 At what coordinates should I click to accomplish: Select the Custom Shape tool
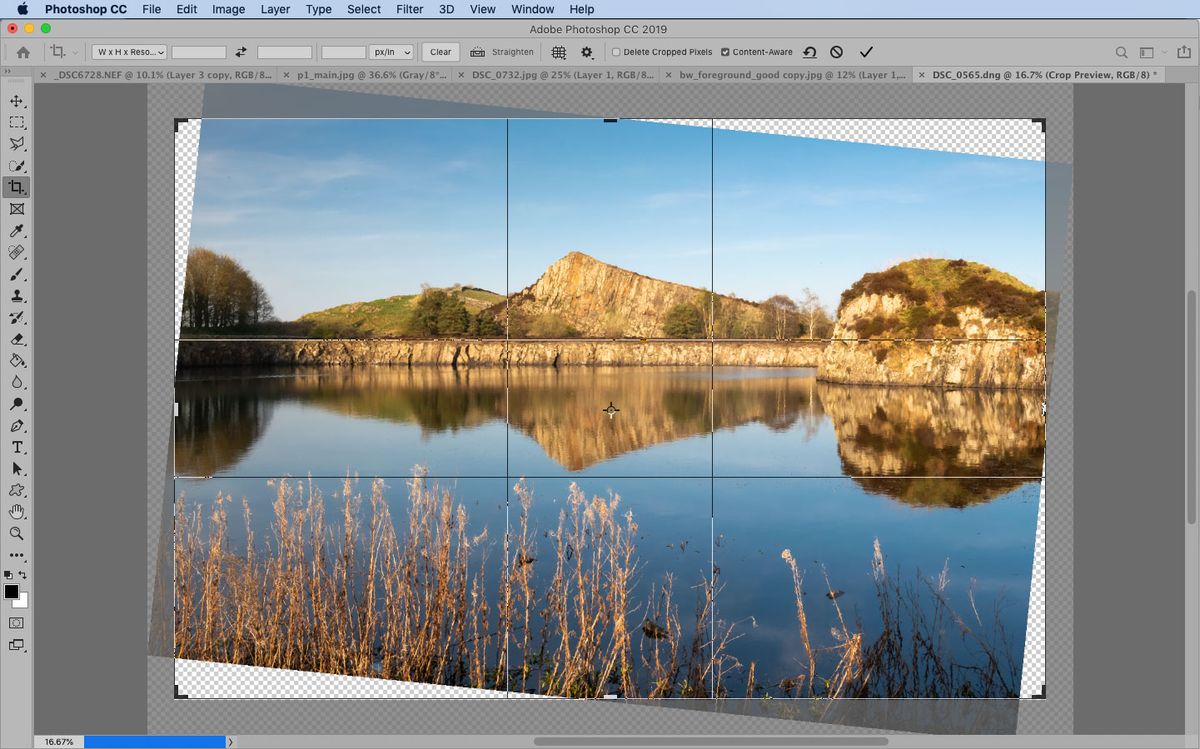click(x=17, y=491)
